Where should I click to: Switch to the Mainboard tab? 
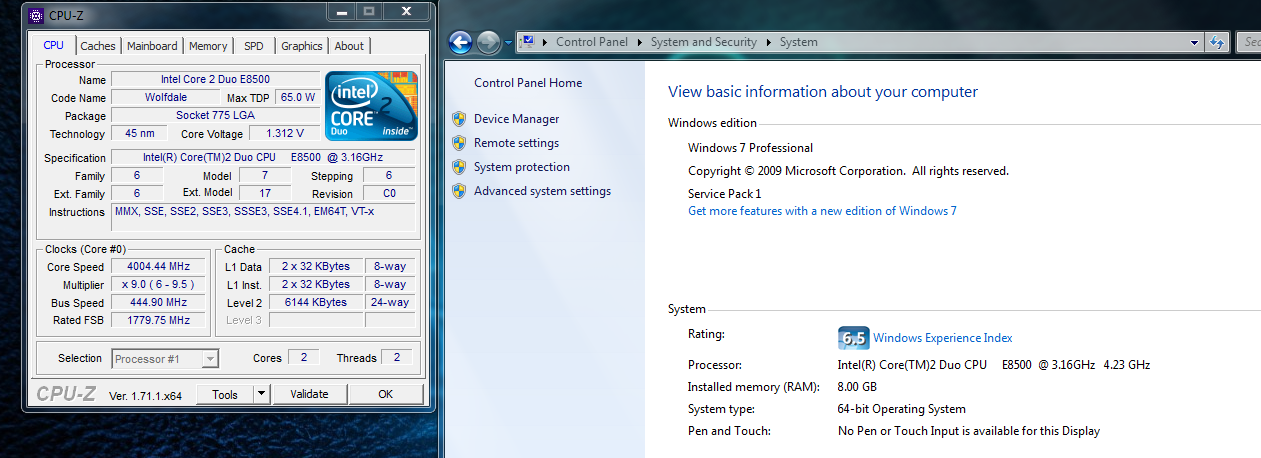(x=152, y=46)
